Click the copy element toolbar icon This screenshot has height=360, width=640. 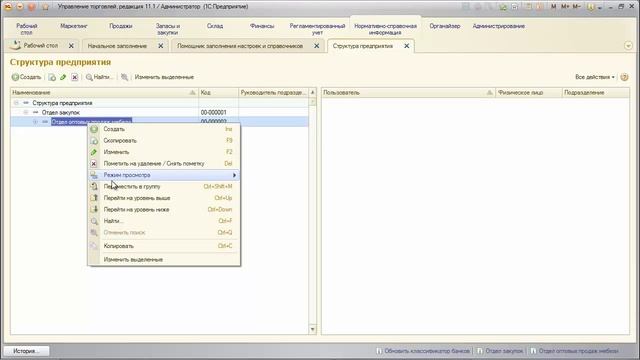(x=52, y=77)
